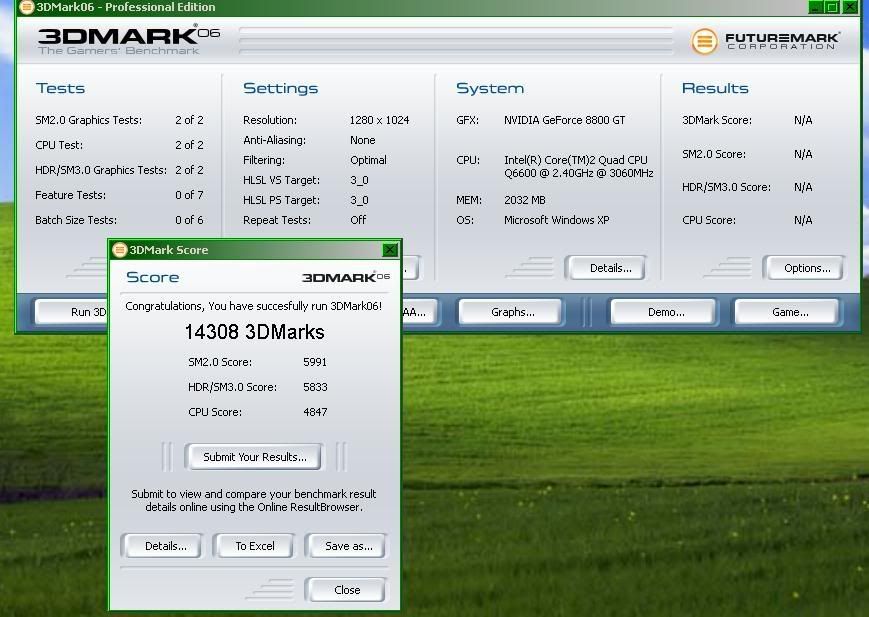Click the Feature Tests count 0 of 7
This screenshot has width=869, height=617.
click(189, 195)
